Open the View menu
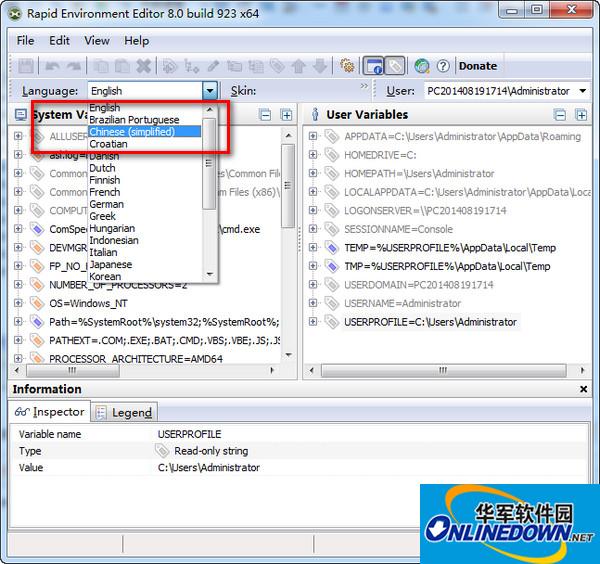The image size is (600, 564). click(x=97, y=41)
